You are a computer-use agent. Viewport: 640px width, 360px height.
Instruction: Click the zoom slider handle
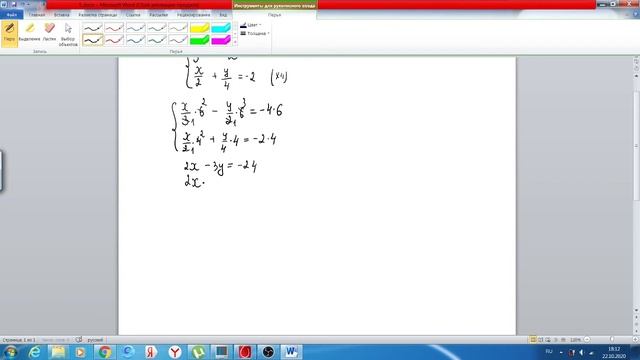click(611, 340)
